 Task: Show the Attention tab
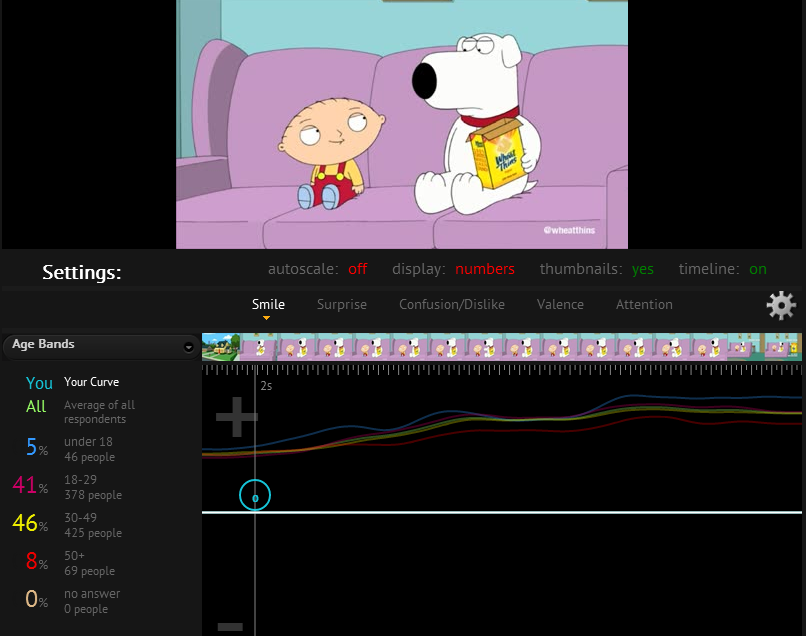[x=644, y=304]
